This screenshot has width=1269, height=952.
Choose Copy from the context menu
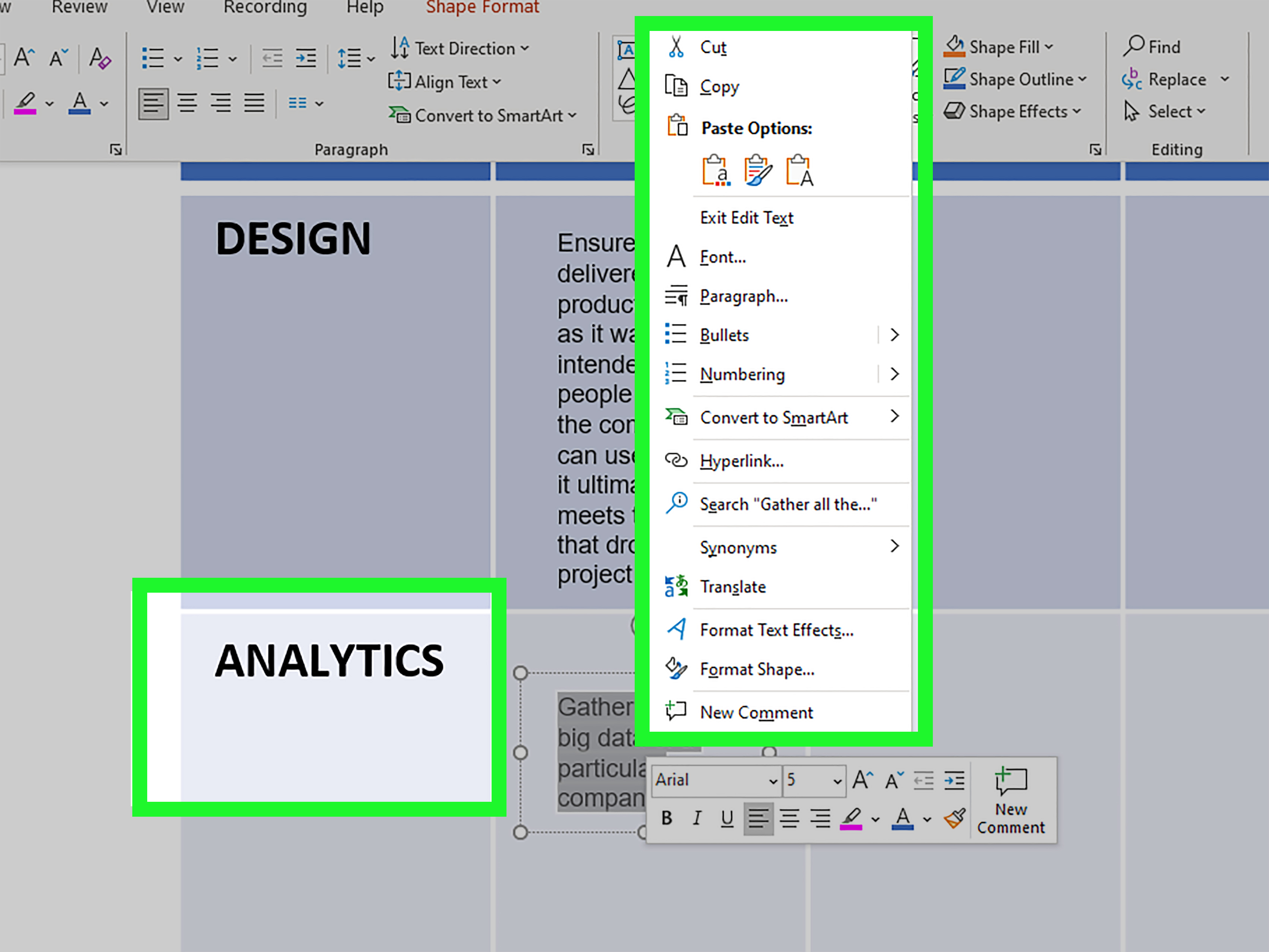tap(719, 86)
